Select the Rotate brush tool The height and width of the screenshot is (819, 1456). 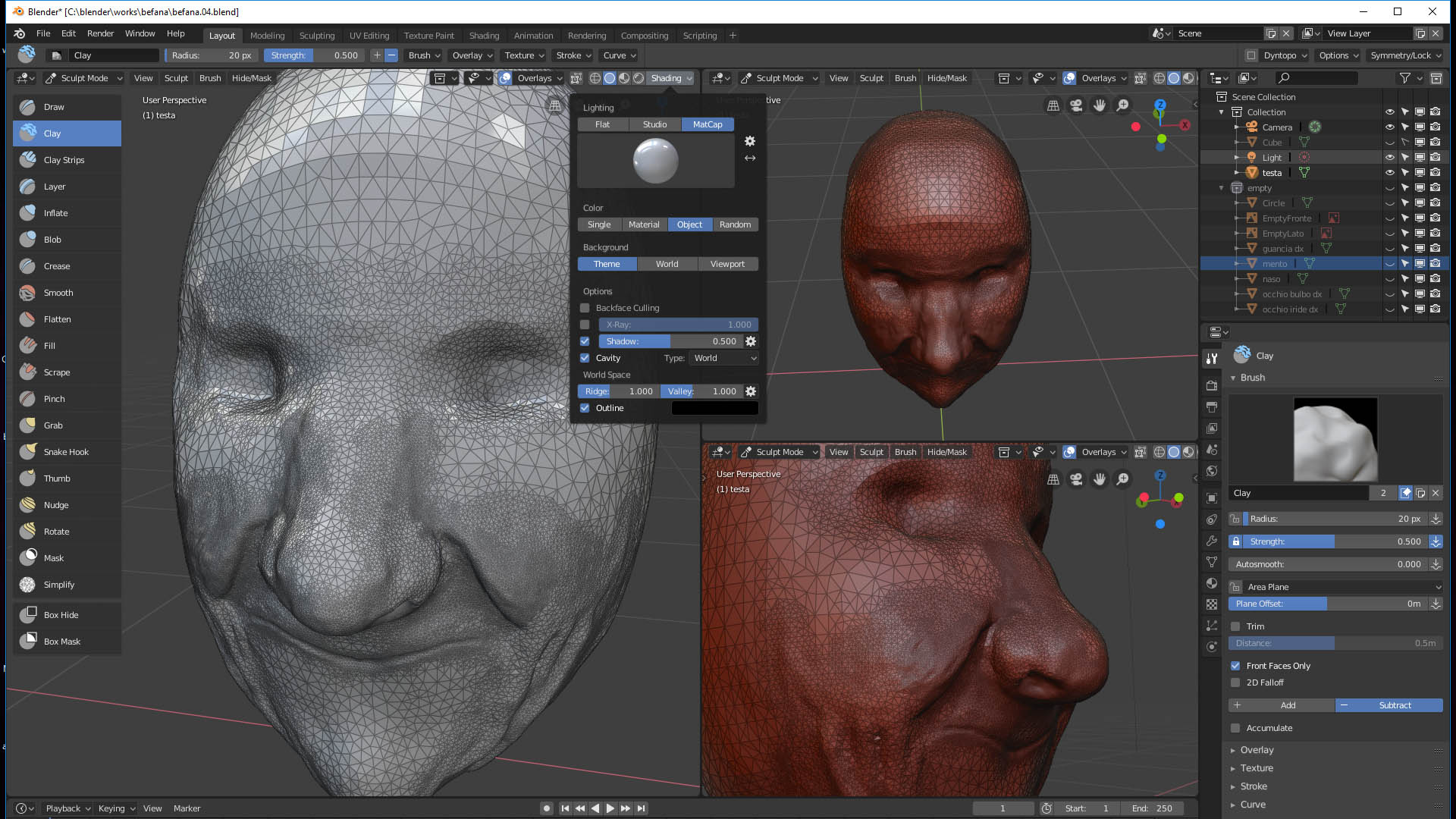coord(67,532)
